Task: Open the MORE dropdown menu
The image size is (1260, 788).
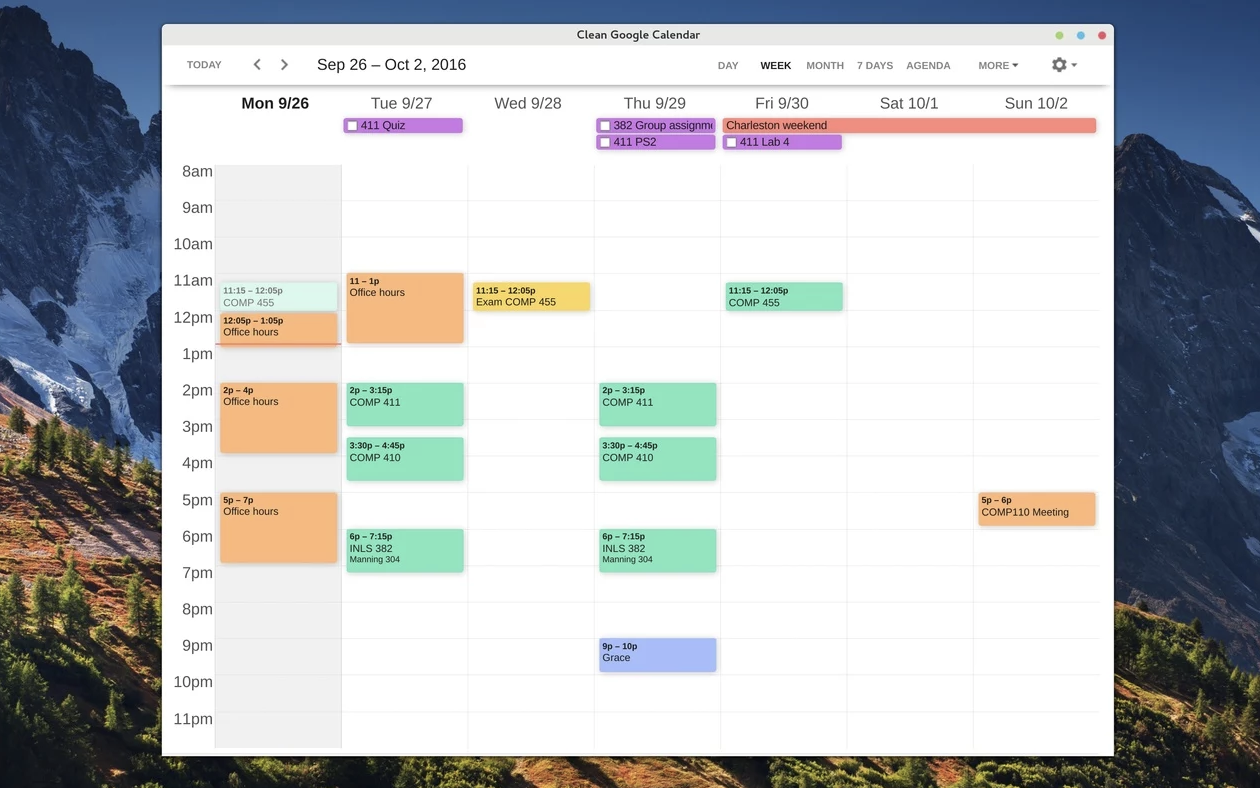Action: [x=997, y=64]
